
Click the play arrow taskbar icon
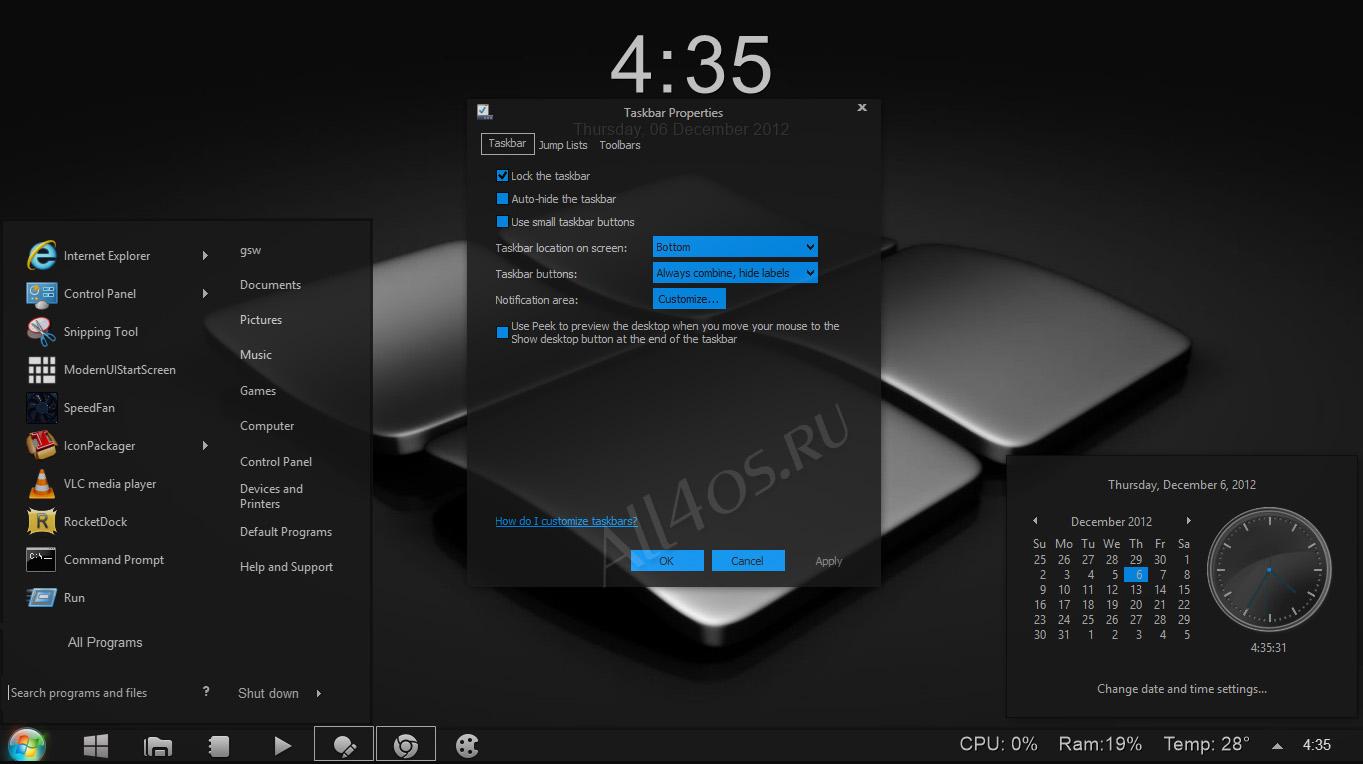(x=283, y=746)
